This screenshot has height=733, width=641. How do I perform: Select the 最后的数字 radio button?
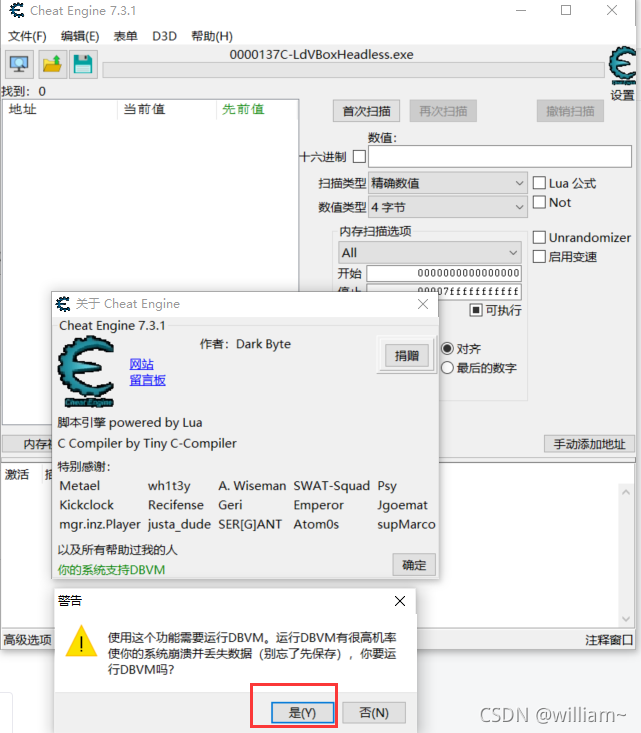(x=447, y=368)
